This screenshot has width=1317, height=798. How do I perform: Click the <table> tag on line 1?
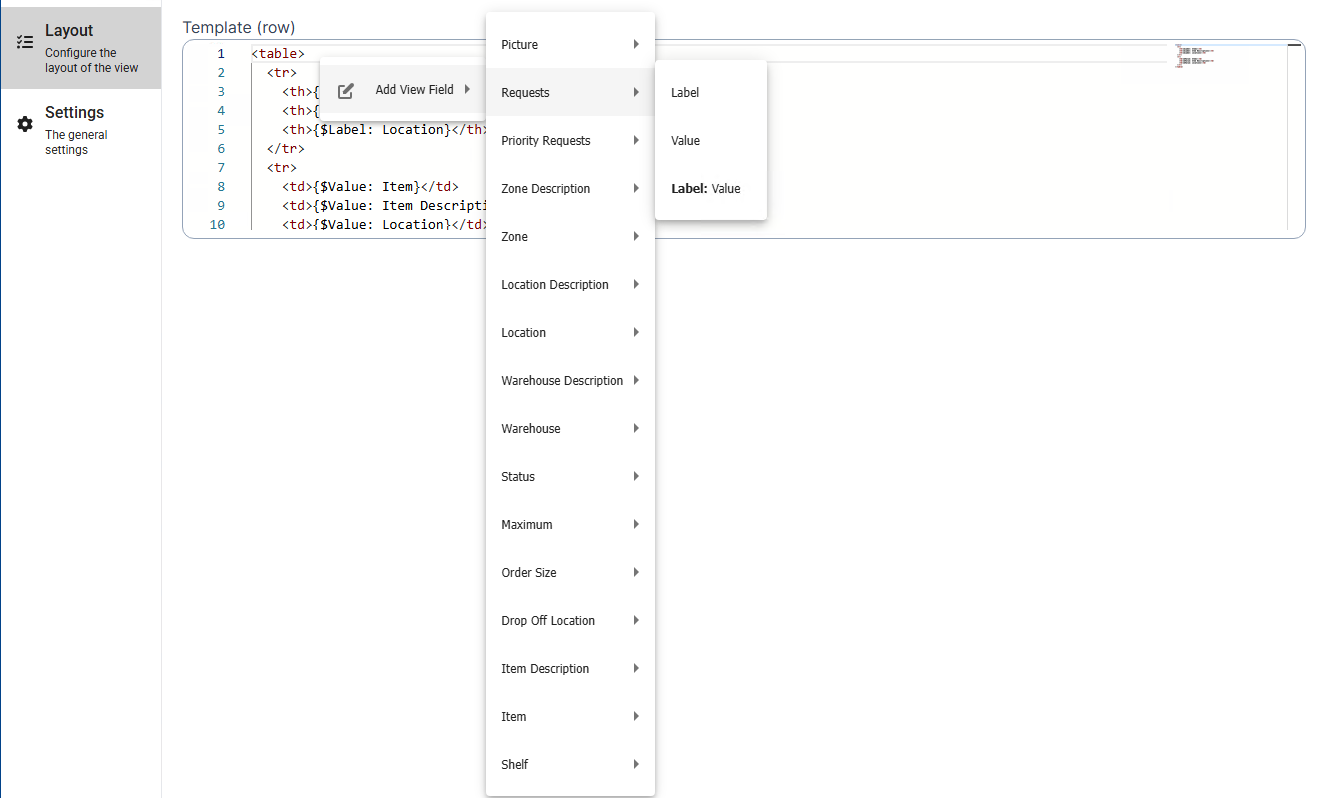pyautogui.click(x=278, y=54)
